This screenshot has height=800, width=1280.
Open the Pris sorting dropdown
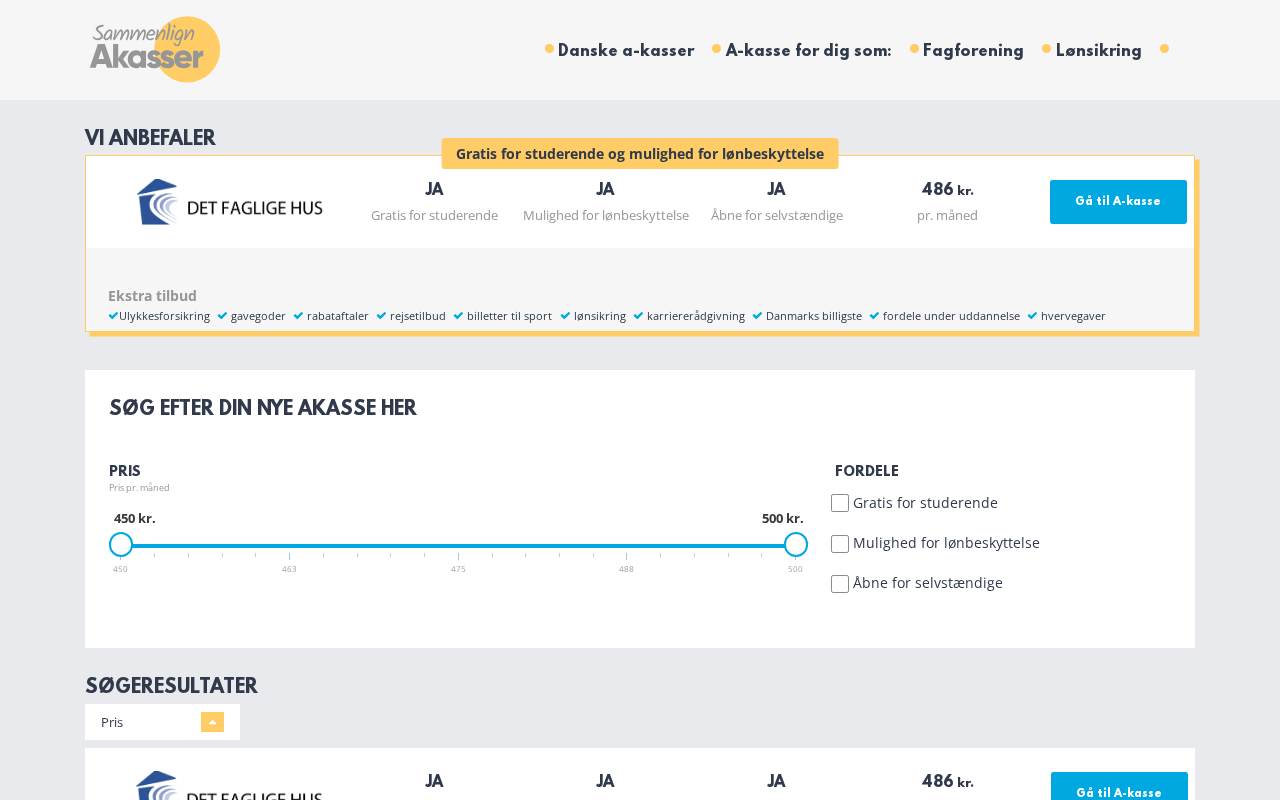(x=162, y=722)
